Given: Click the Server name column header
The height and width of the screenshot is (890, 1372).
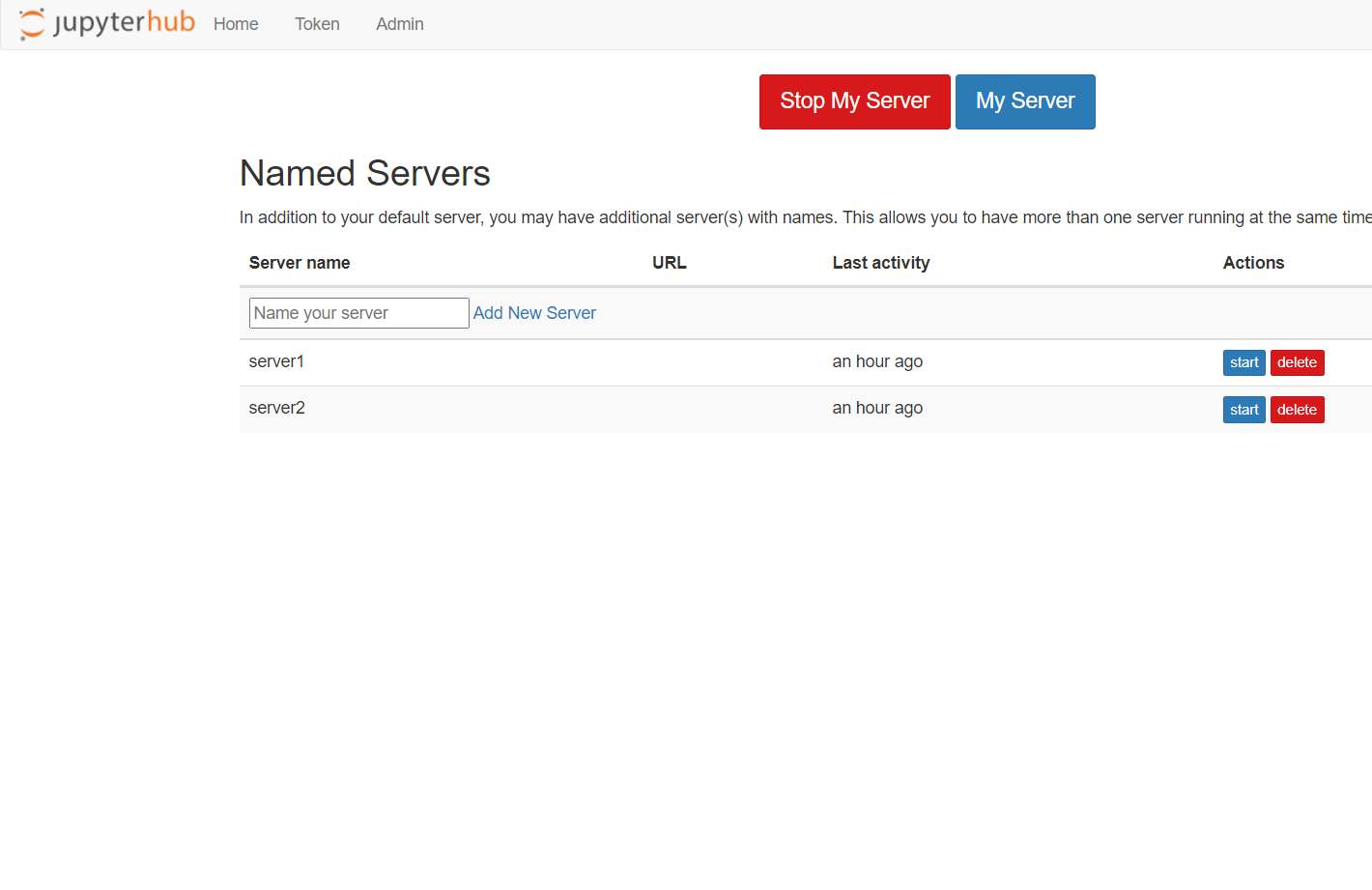Looking at the screenshot, I should coord(300,262).
